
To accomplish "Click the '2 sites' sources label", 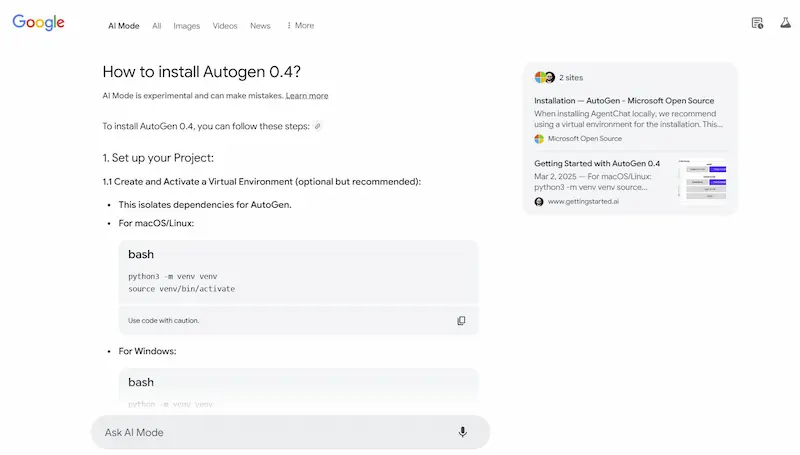I will pos(571,78).
